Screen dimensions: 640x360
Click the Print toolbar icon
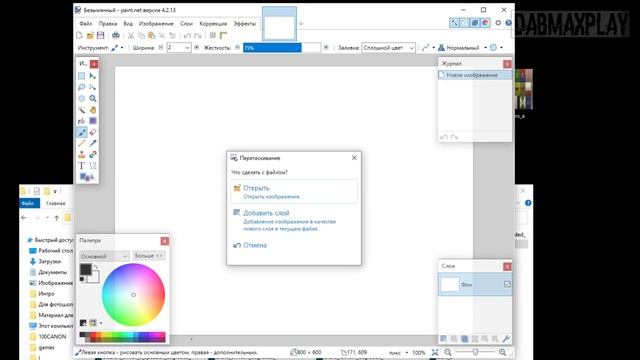[116, 36]
